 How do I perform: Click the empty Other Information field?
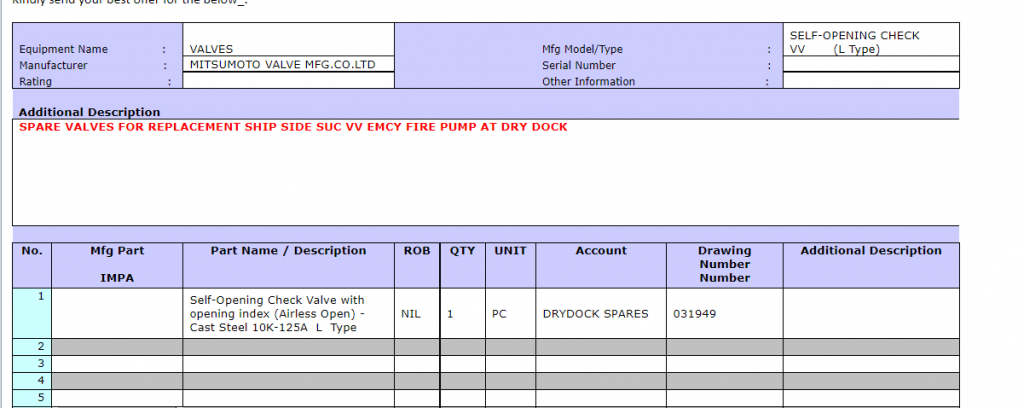tap(870, 82)
